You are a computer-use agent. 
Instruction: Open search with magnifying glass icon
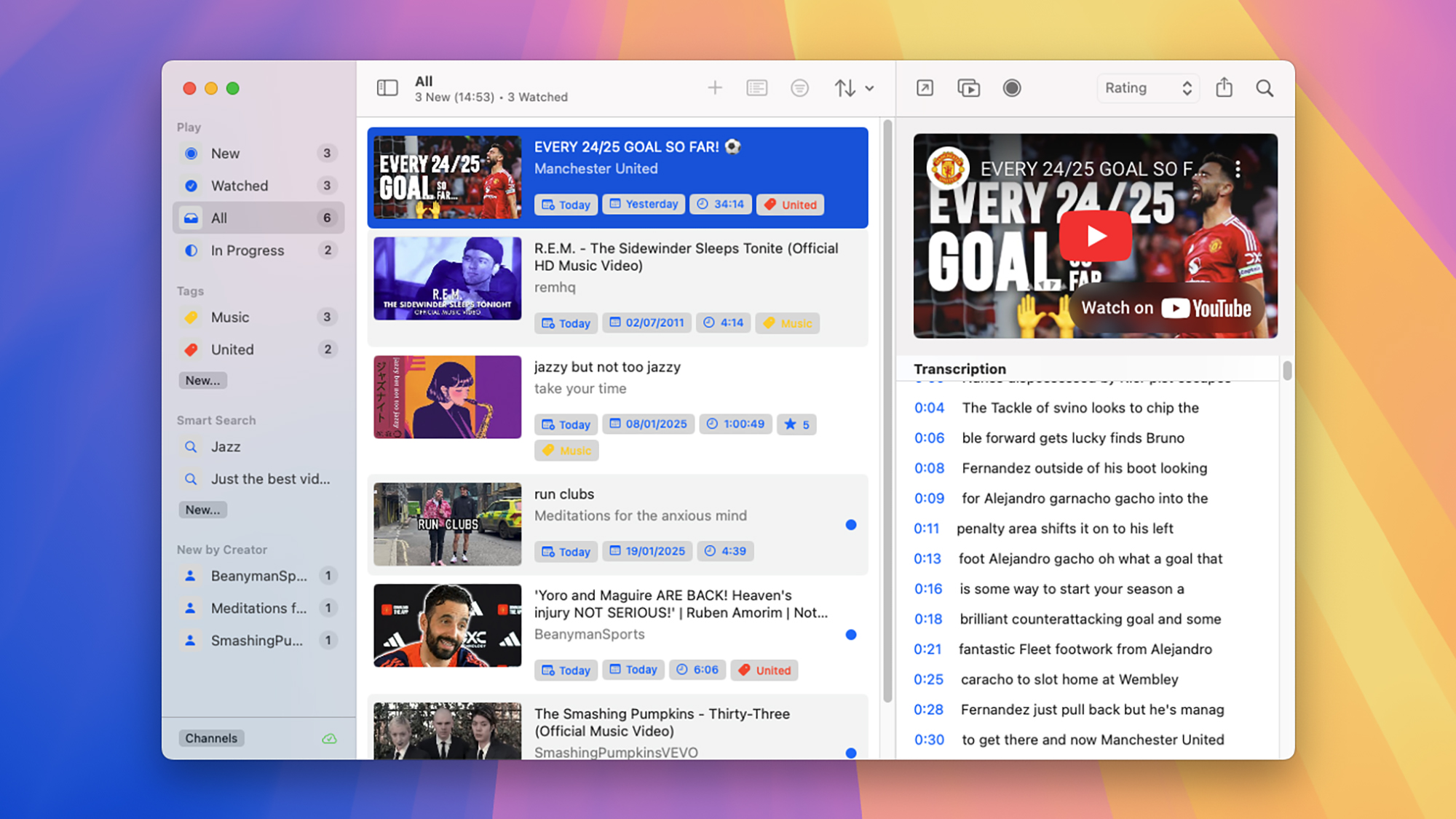click(1265, 88)
